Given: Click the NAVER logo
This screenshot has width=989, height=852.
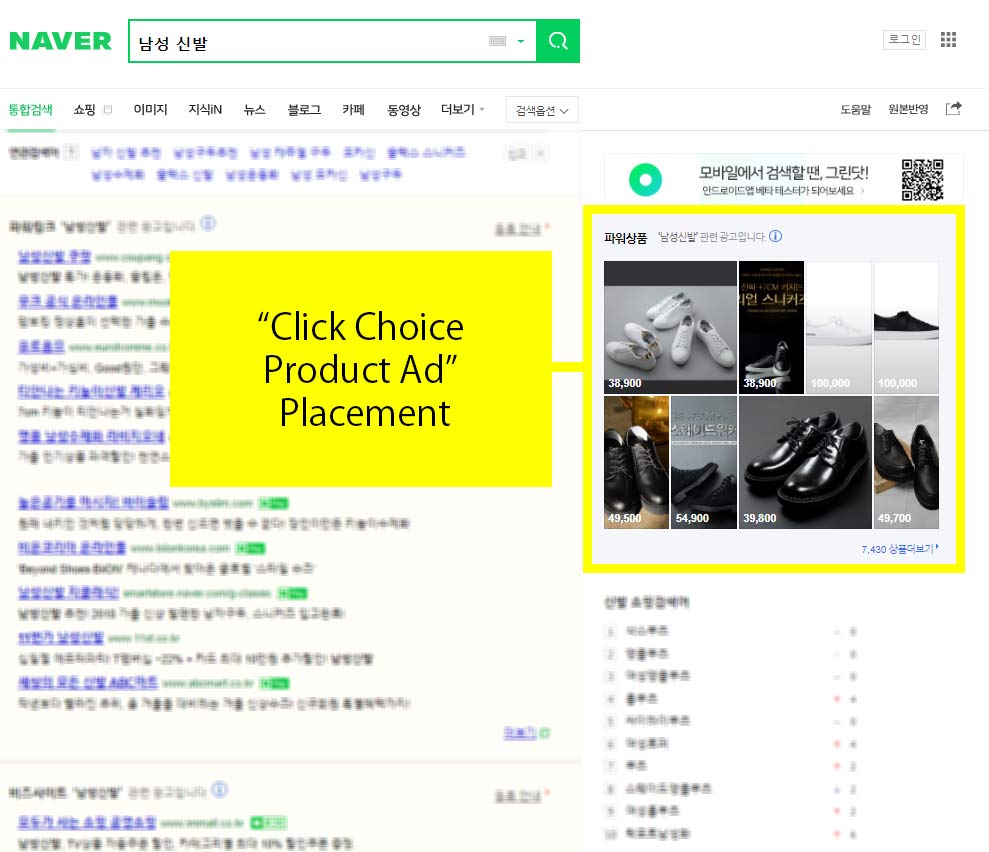Looking at the screenshot, I should pos(61,41).
